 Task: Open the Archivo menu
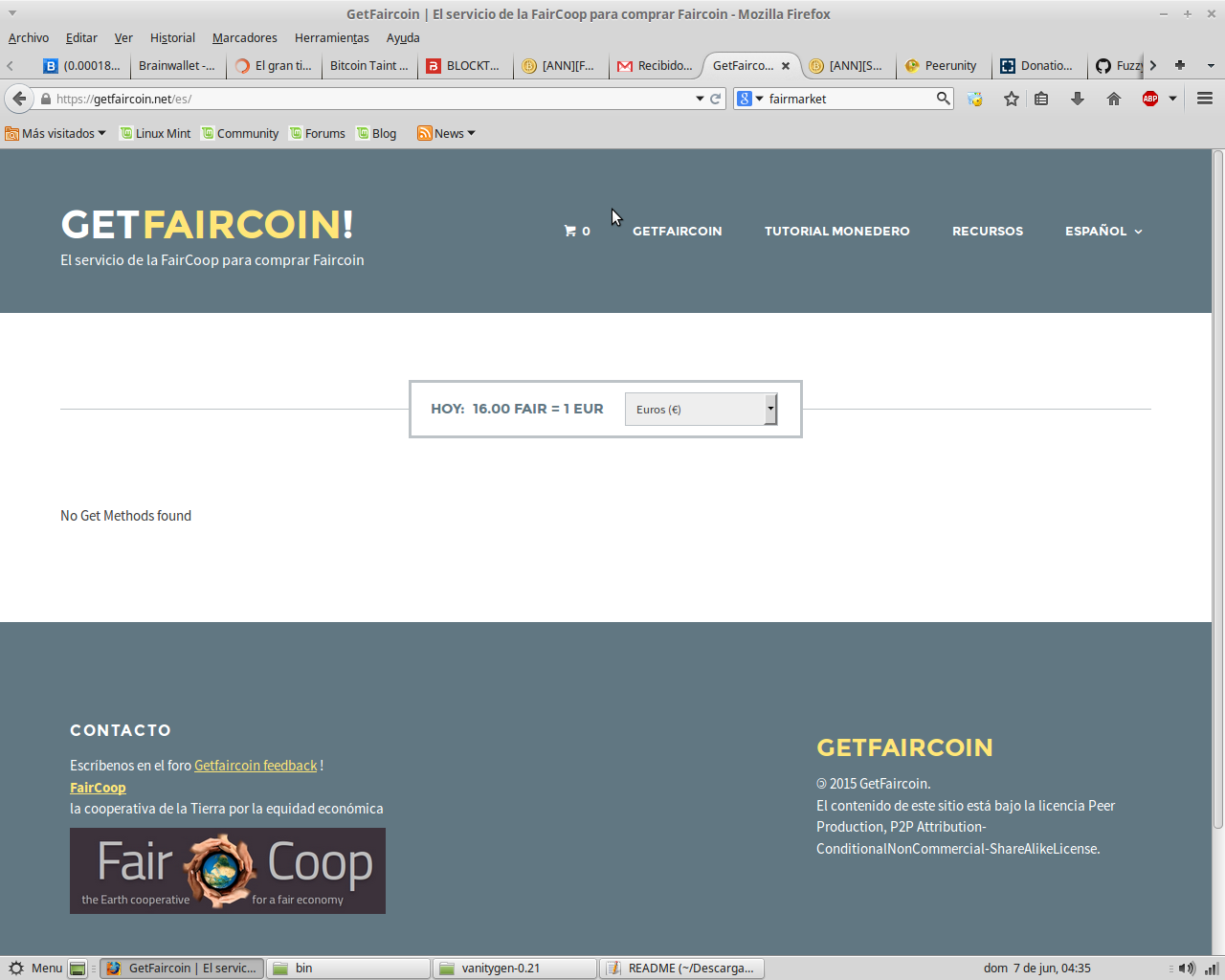pyautogui.click(x=29, y=37)
